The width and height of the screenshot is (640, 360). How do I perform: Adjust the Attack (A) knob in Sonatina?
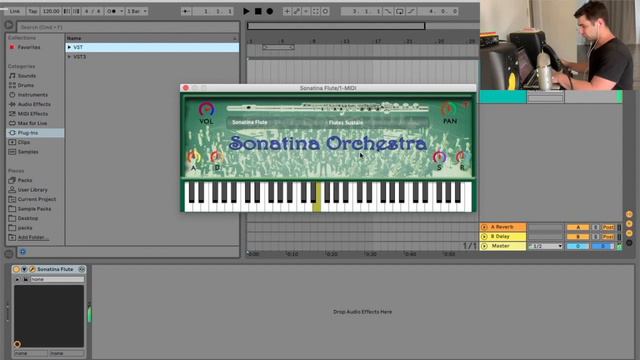pyautogui.click(x=193, y=157)
